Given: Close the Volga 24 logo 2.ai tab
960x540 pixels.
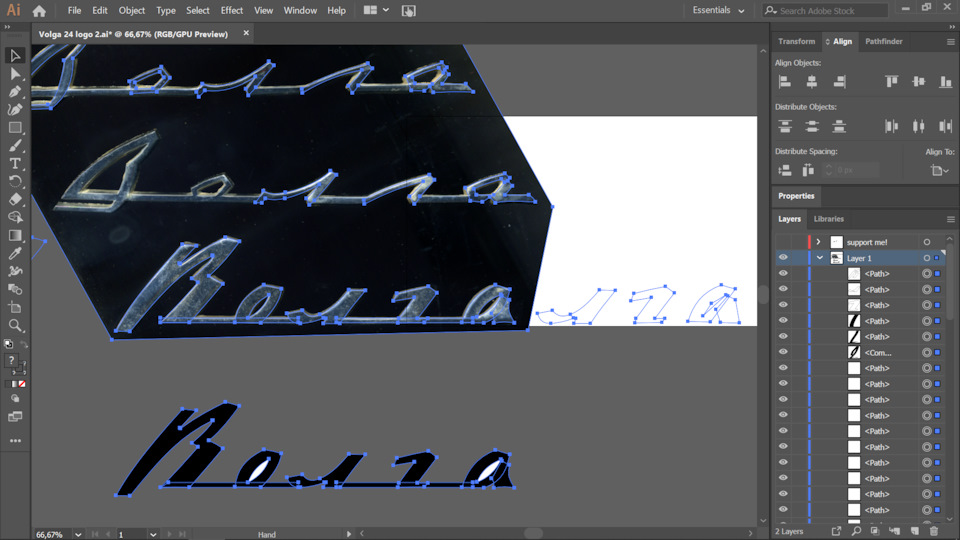Looking at the screenshot, I should [x=246, y=33].
